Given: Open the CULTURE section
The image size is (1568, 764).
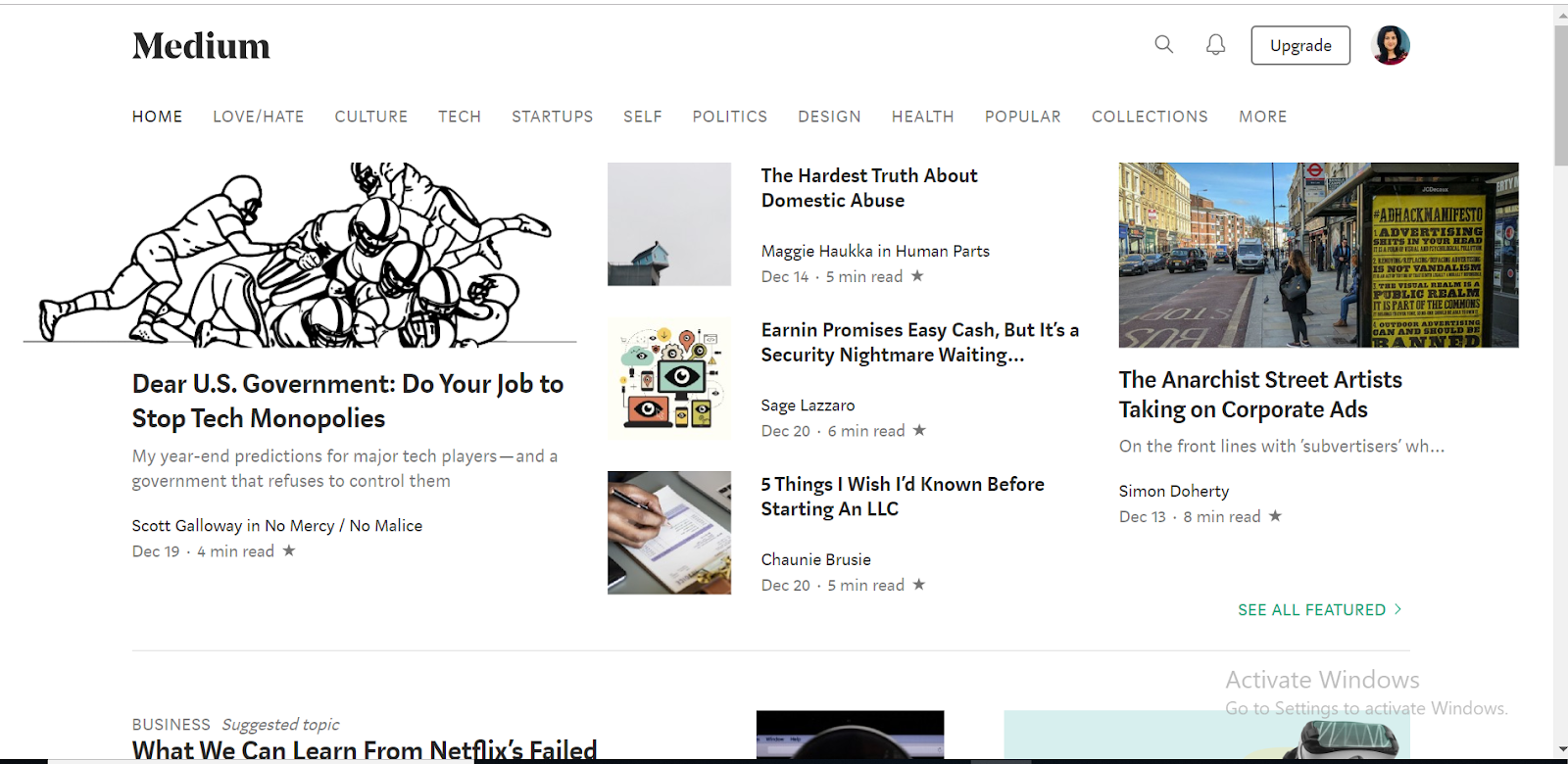Looking at the screenshot, I should 371,117.
